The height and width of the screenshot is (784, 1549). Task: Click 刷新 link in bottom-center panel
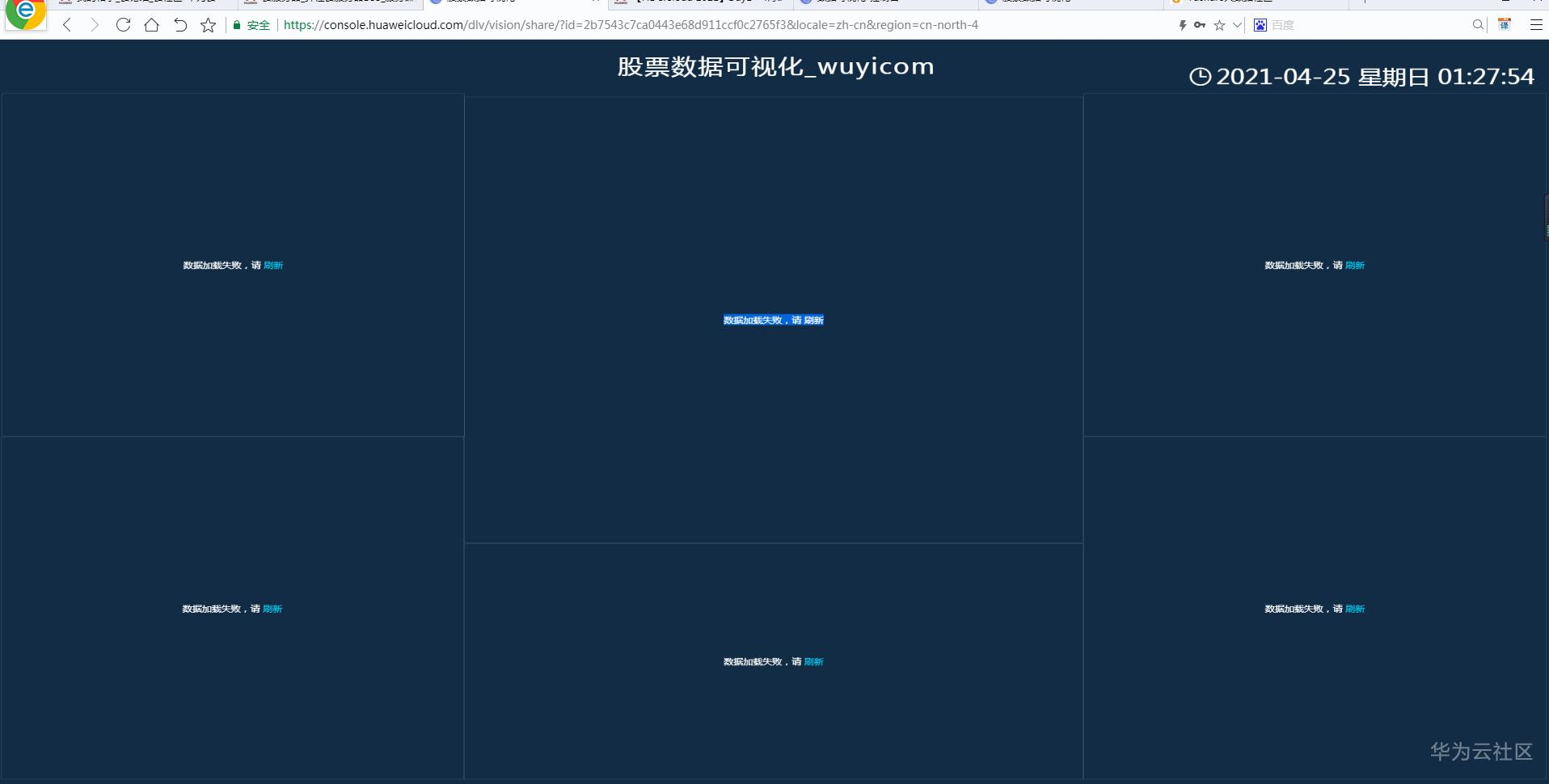(x=814, y=661)
